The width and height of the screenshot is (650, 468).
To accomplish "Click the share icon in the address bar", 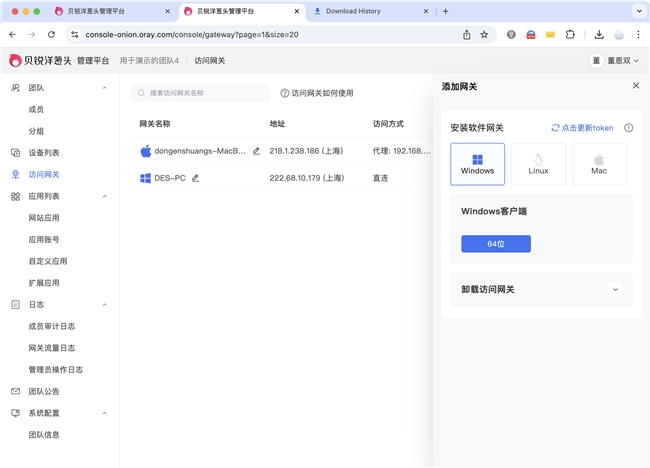I will pos(467,34).
